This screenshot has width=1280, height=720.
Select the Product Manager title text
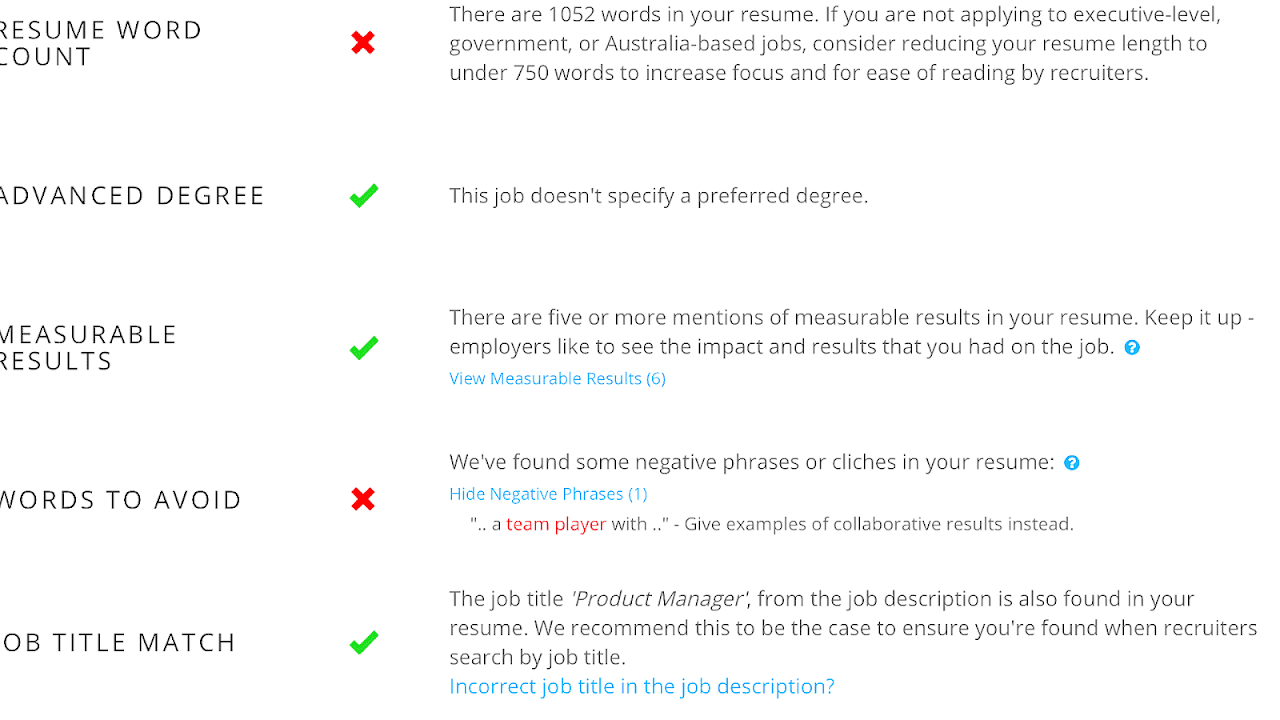[657, 598]
